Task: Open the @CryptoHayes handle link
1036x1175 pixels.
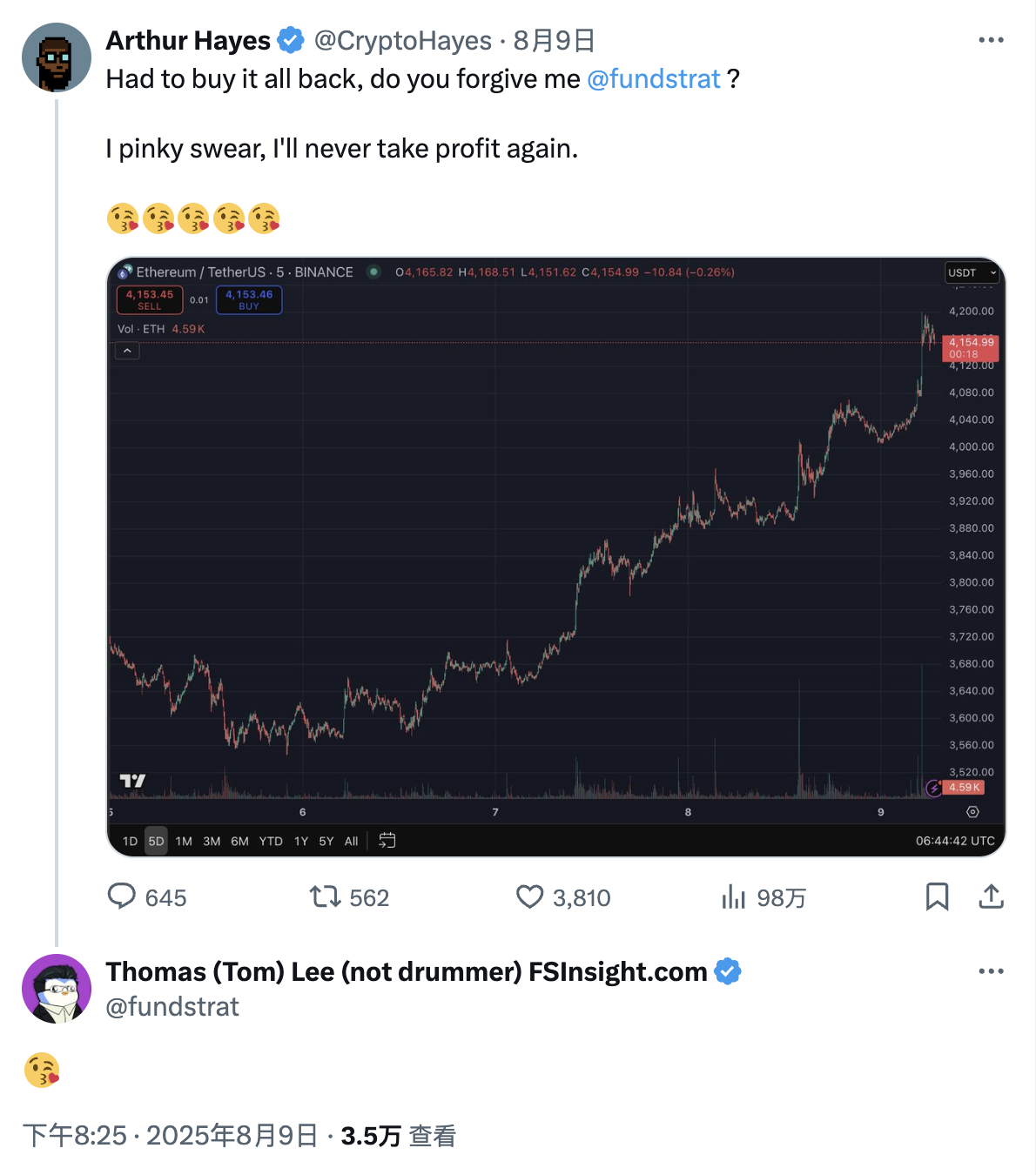Action: (x=402, y=41)
